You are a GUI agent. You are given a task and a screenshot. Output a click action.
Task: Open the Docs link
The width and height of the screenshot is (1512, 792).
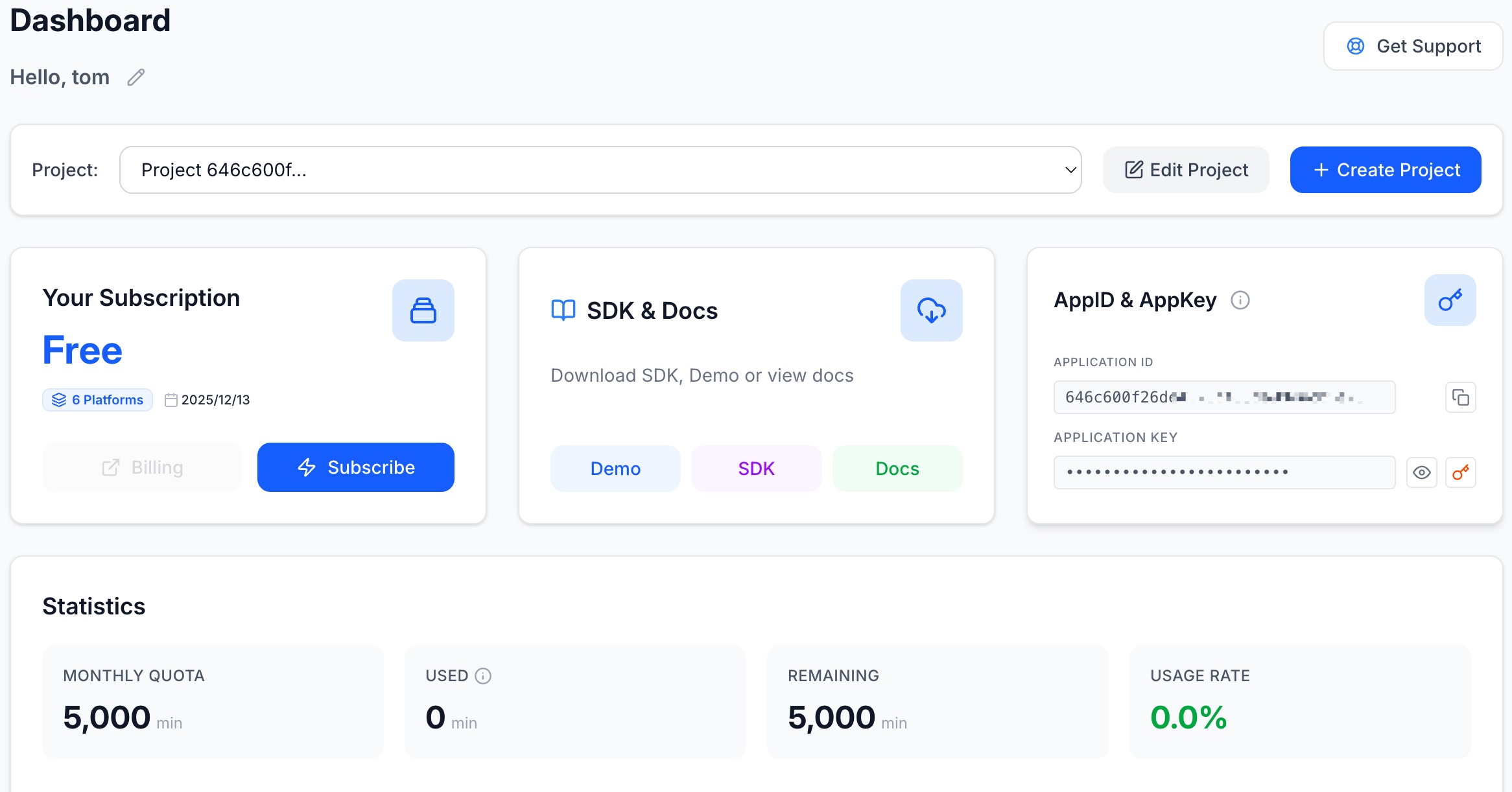[897, 468]
